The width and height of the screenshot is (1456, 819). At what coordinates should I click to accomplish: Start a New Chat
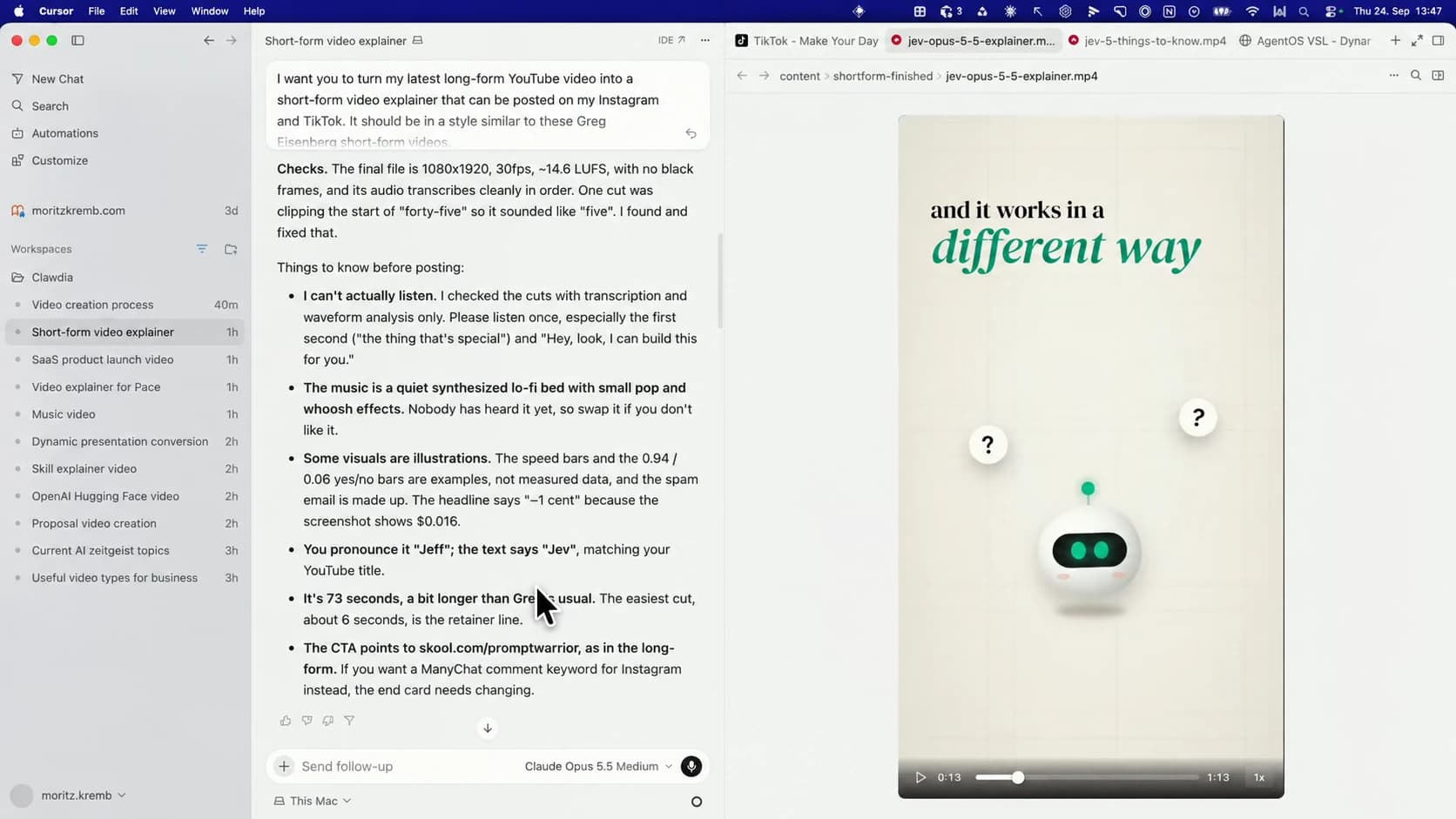(57, 79)
